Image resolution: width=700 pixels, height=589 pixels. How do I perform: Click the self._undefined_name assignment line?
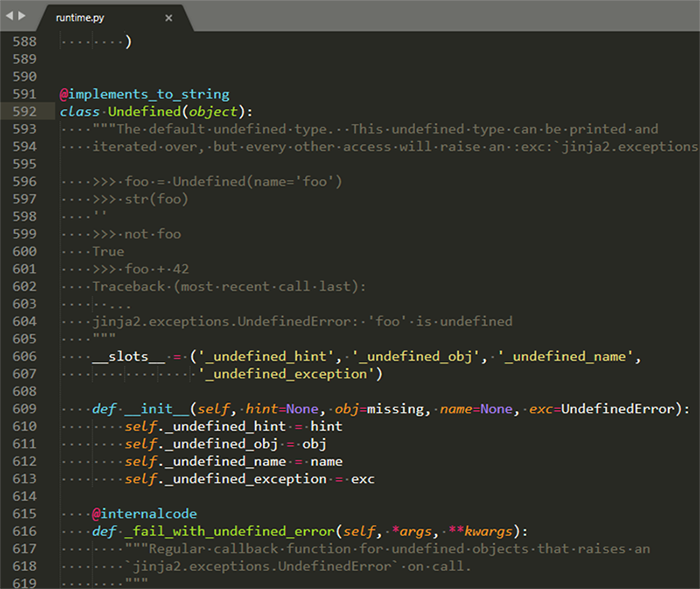(x=234, y=461)
